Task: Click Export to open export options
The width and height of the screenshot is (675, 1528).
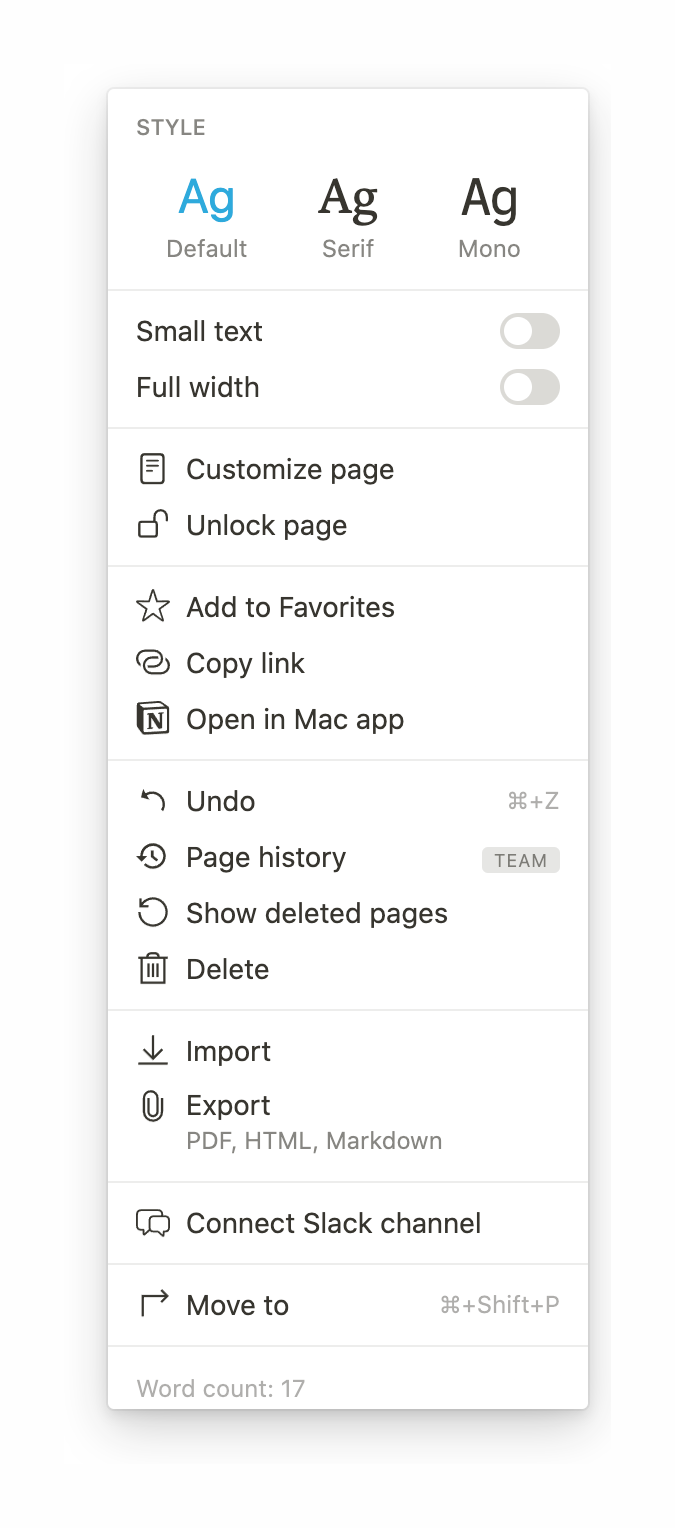Action: (228, 1105)
